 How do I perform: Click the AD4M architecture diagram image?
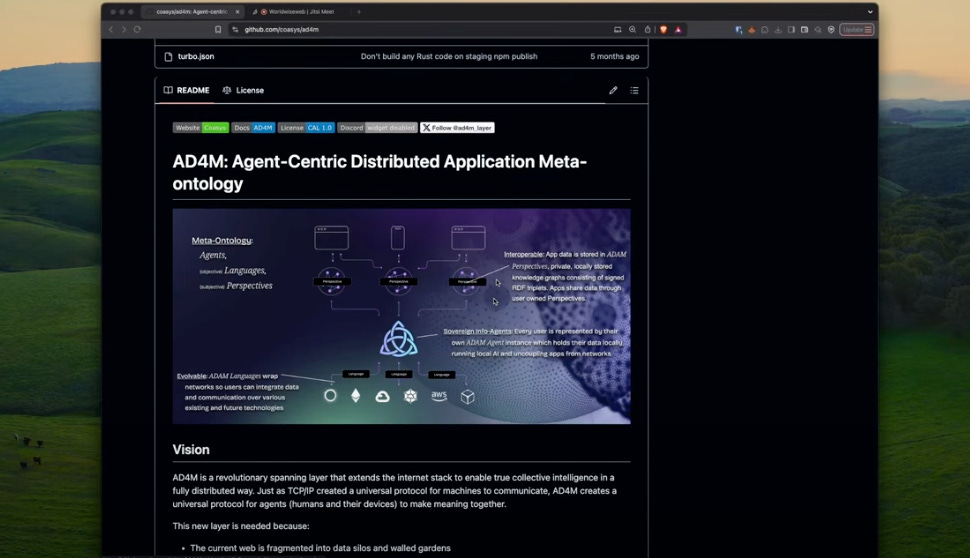click(401, 316)
